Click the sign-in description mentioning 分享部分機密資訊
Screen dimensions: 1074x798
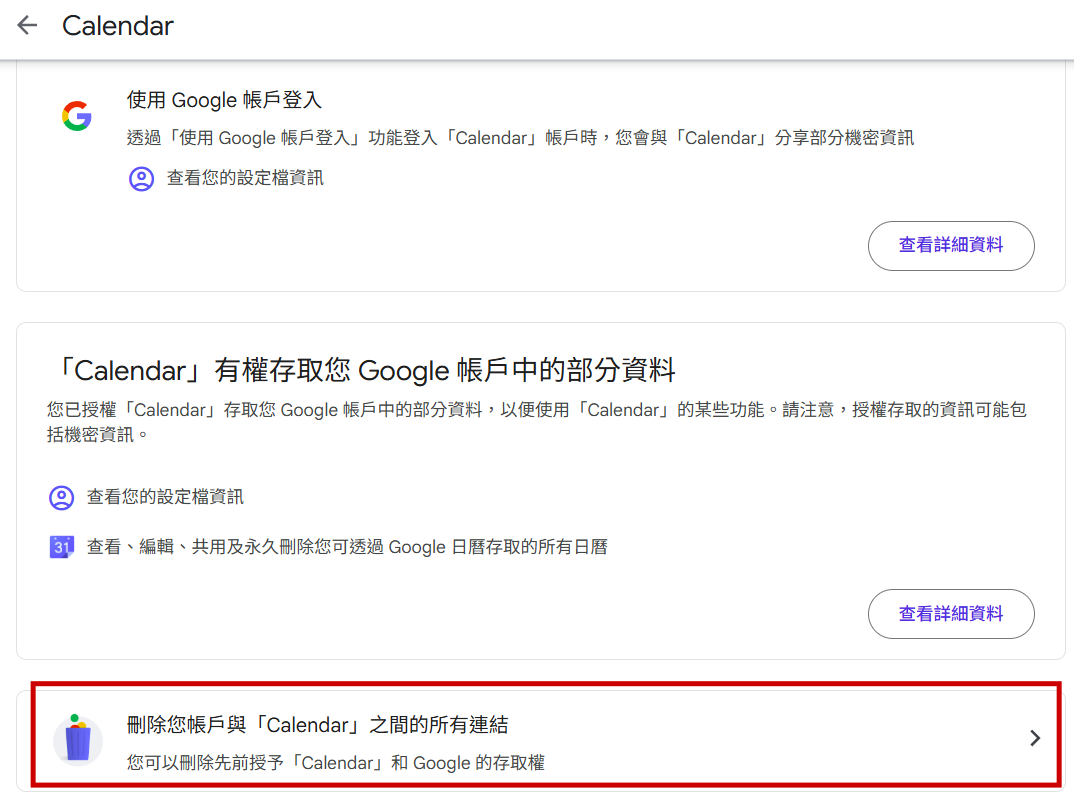(x=520, y=138)
